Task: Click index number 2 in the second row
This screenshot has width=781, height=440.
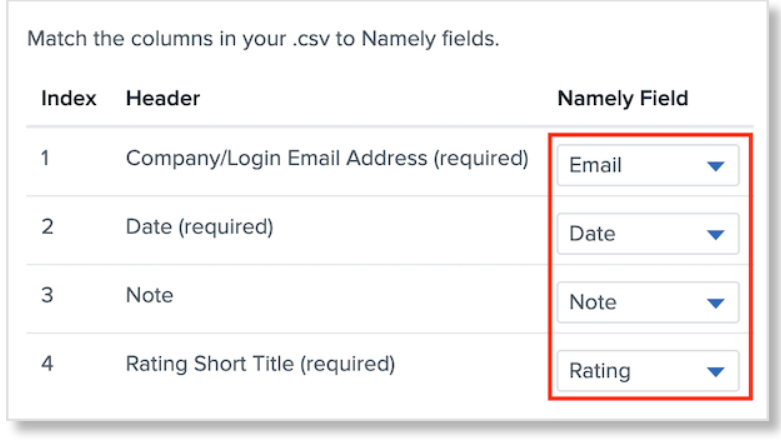Action: 47,227
